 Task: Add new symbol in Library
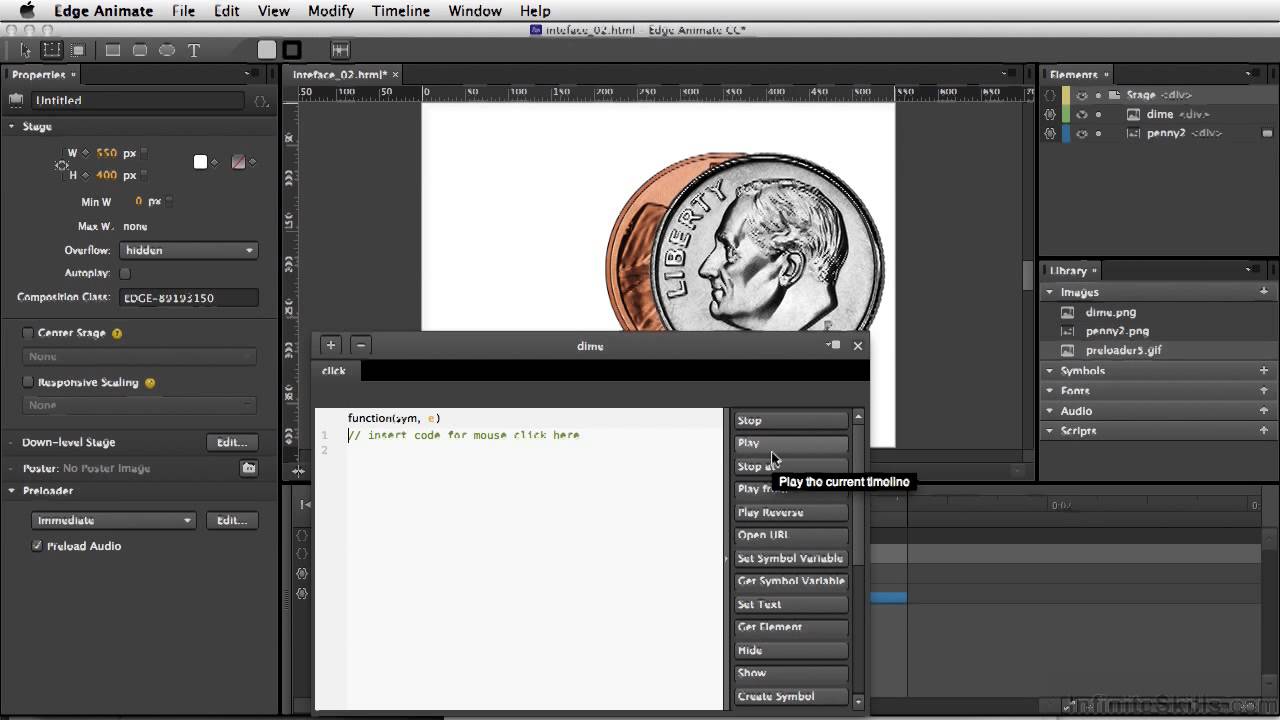(x=1264, y=371)
